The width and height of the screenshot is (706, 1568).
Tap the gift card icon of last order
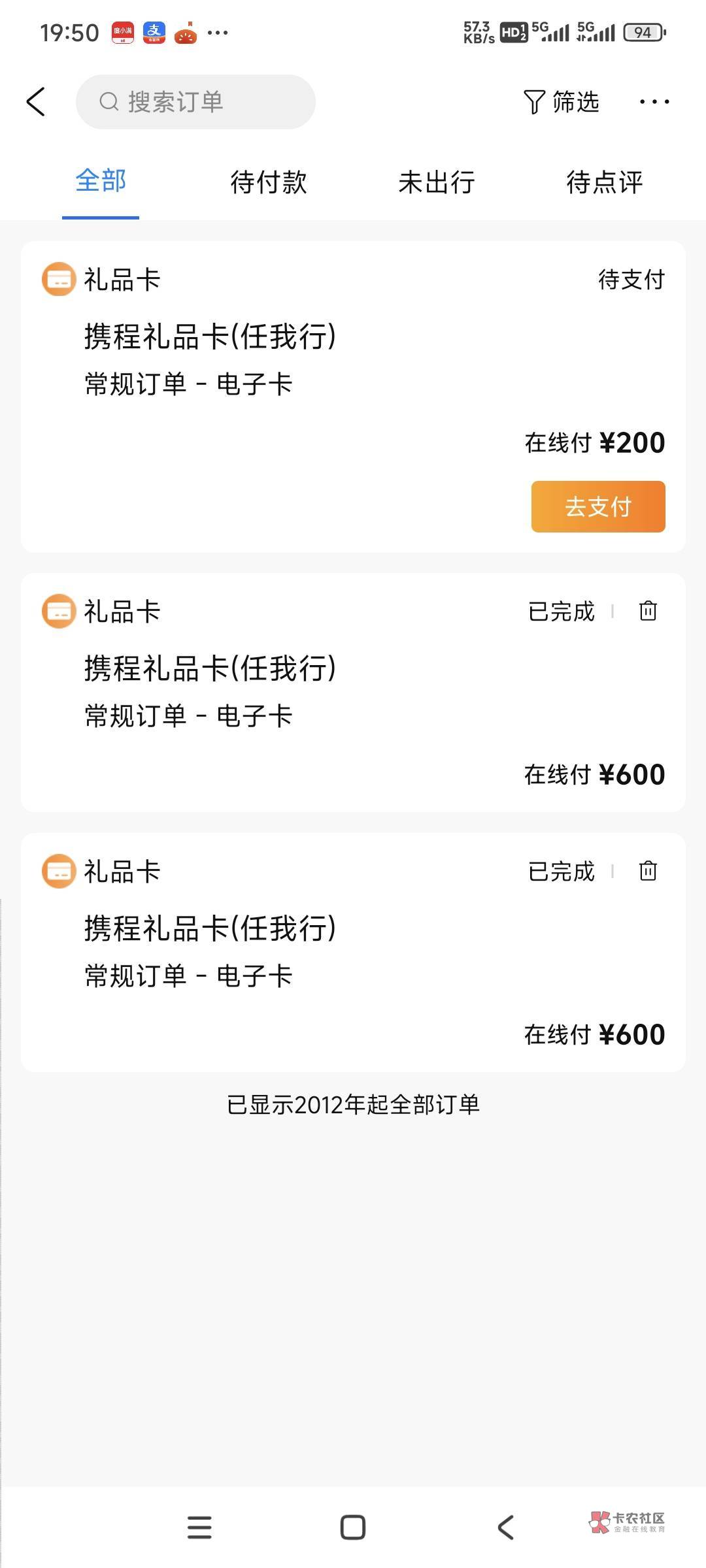pyautogui.click(x=59, y=872)
